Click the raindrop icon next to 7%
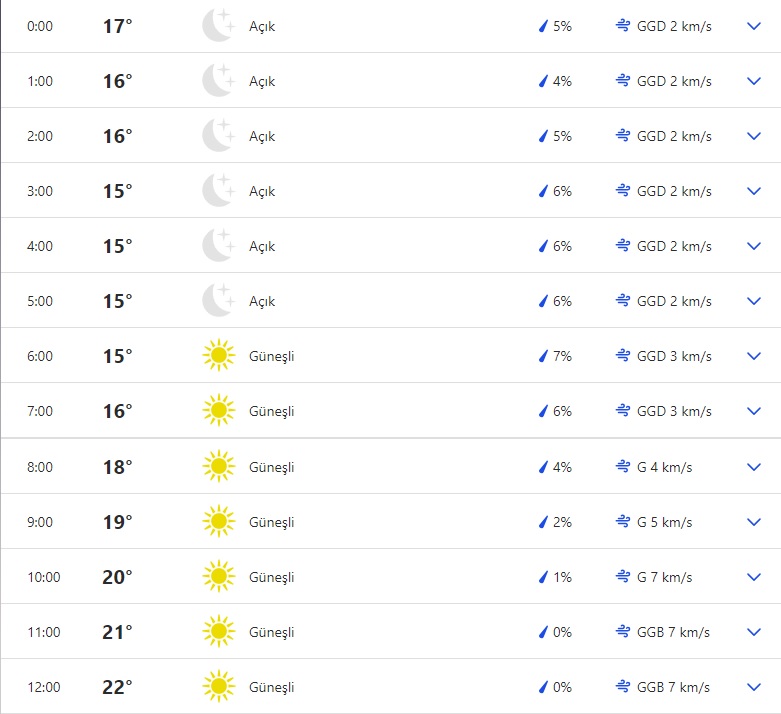The width and height of the screenshot is (781, 714). click(x=544, y=356)
